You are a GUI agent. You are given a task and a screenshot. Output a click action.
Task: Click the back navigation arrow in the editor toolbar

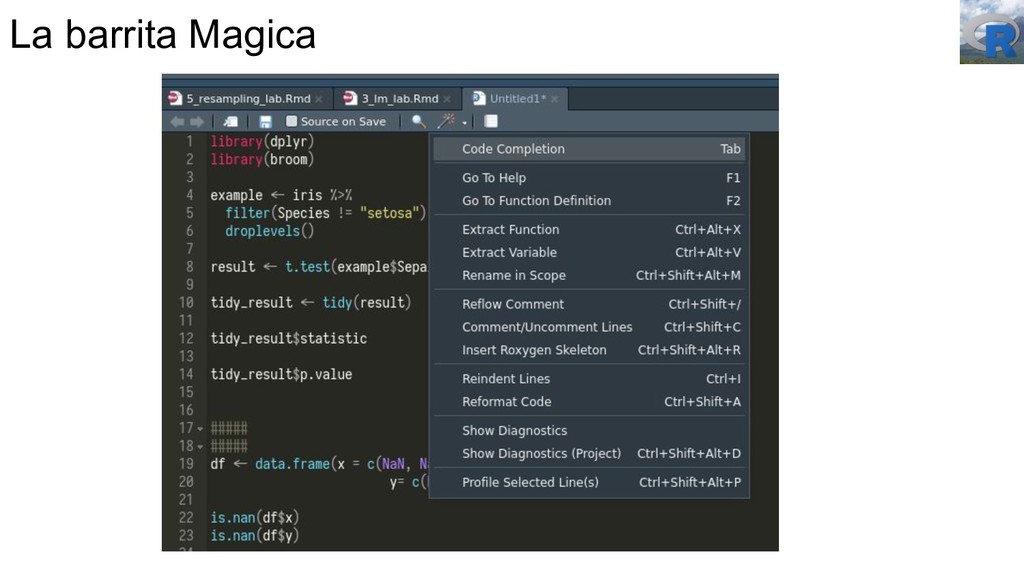pyautogui.click(x=177, y=121)
